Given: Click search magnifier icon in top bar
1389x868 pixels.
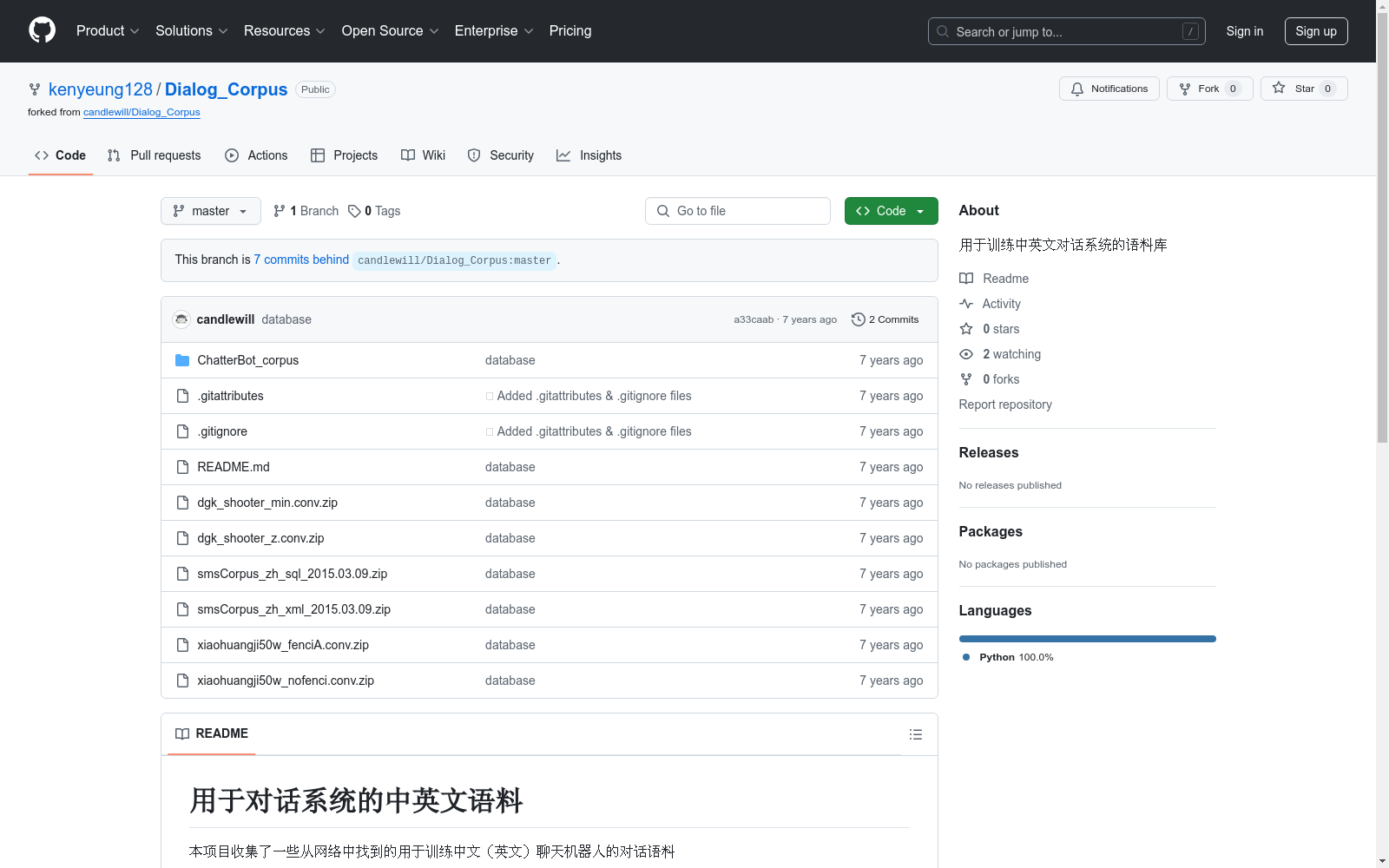Looking at the screenshot, I should [x=943, y=31].
